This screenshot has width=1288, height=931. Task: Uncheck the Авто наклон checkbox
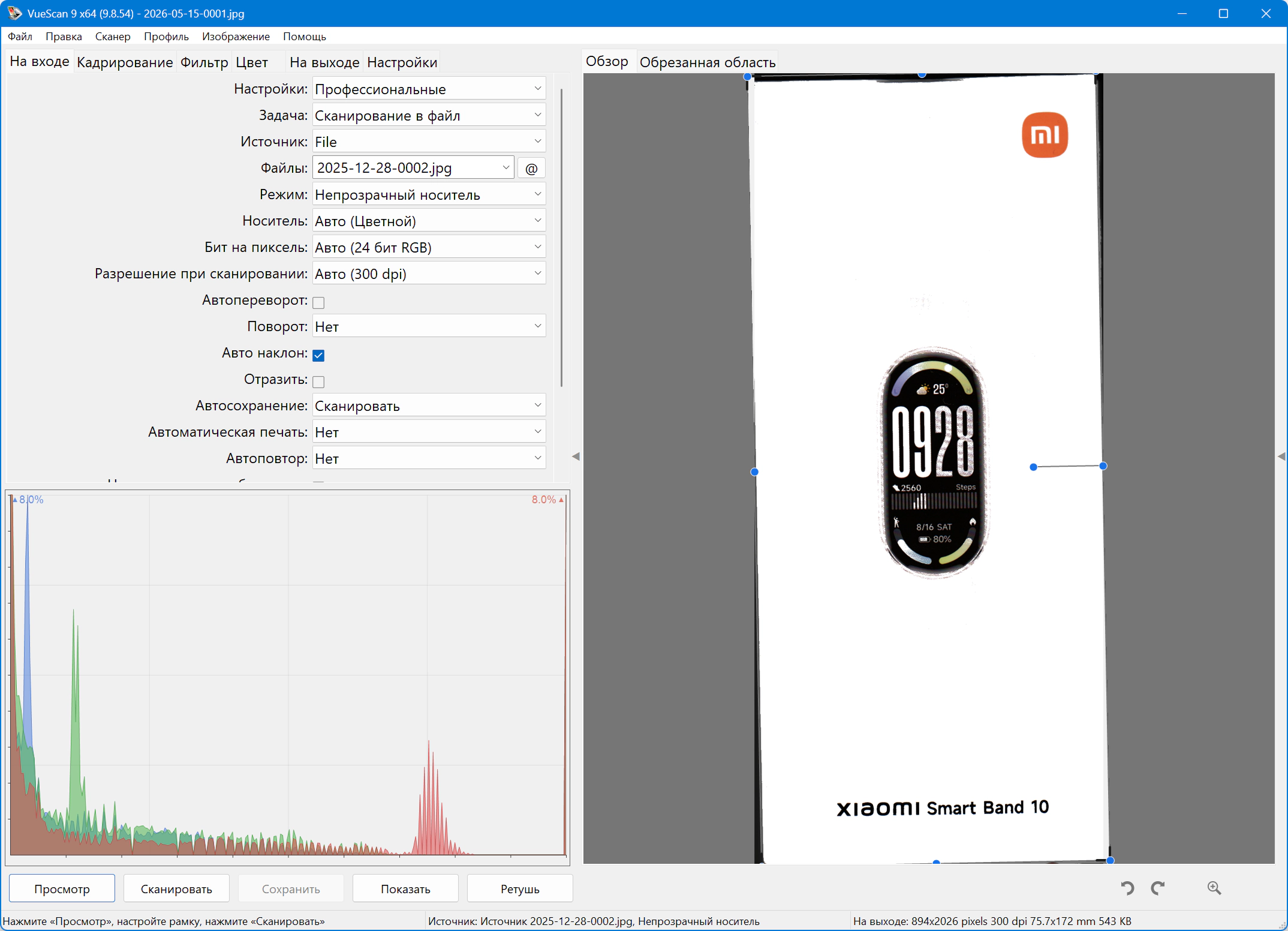click(x=318, y=355)
